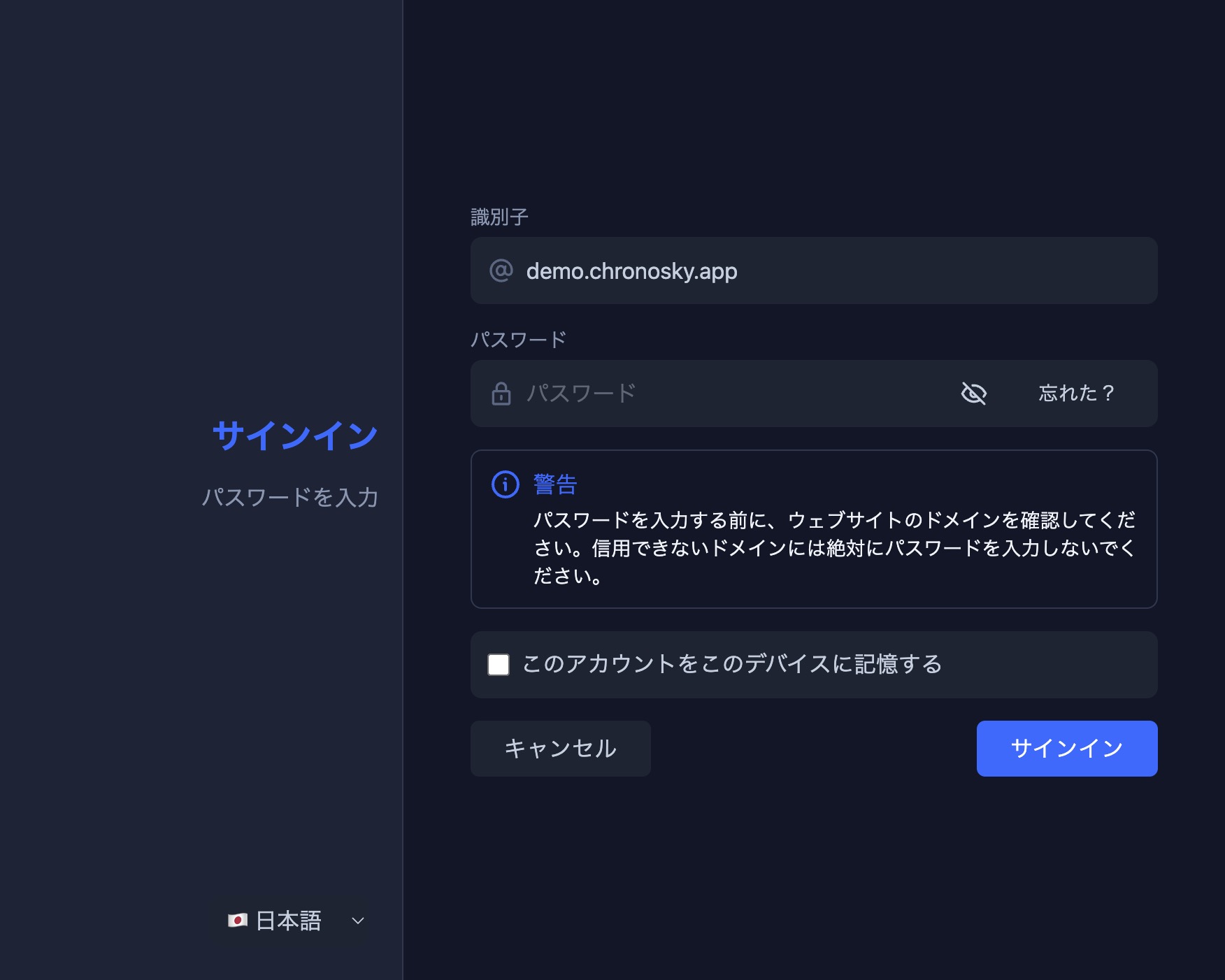
Task: Focus the パスワード input field
Action: point(734,394)
